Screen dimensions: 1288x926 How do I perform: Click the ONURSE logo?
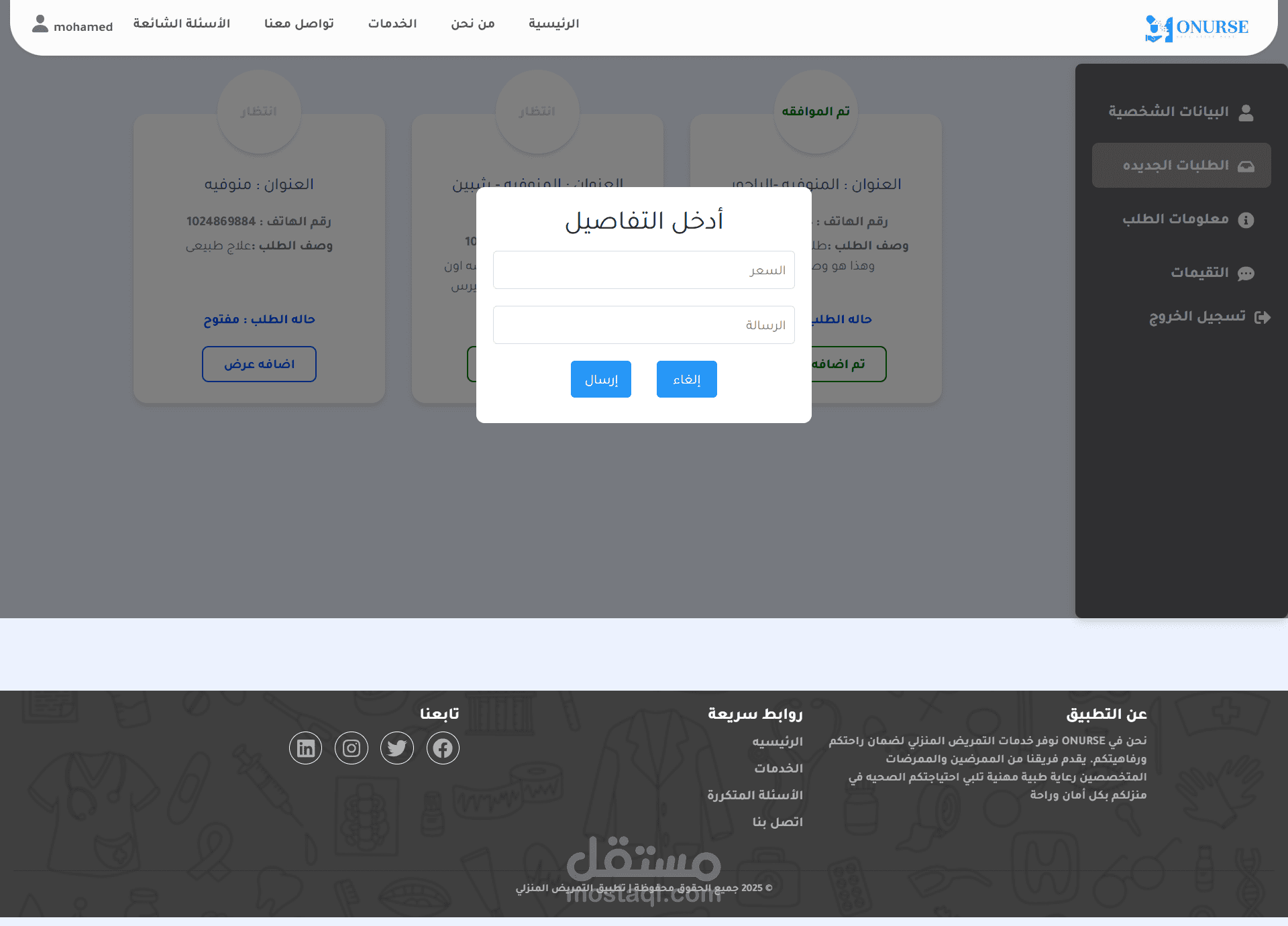tap(1197, 27)
